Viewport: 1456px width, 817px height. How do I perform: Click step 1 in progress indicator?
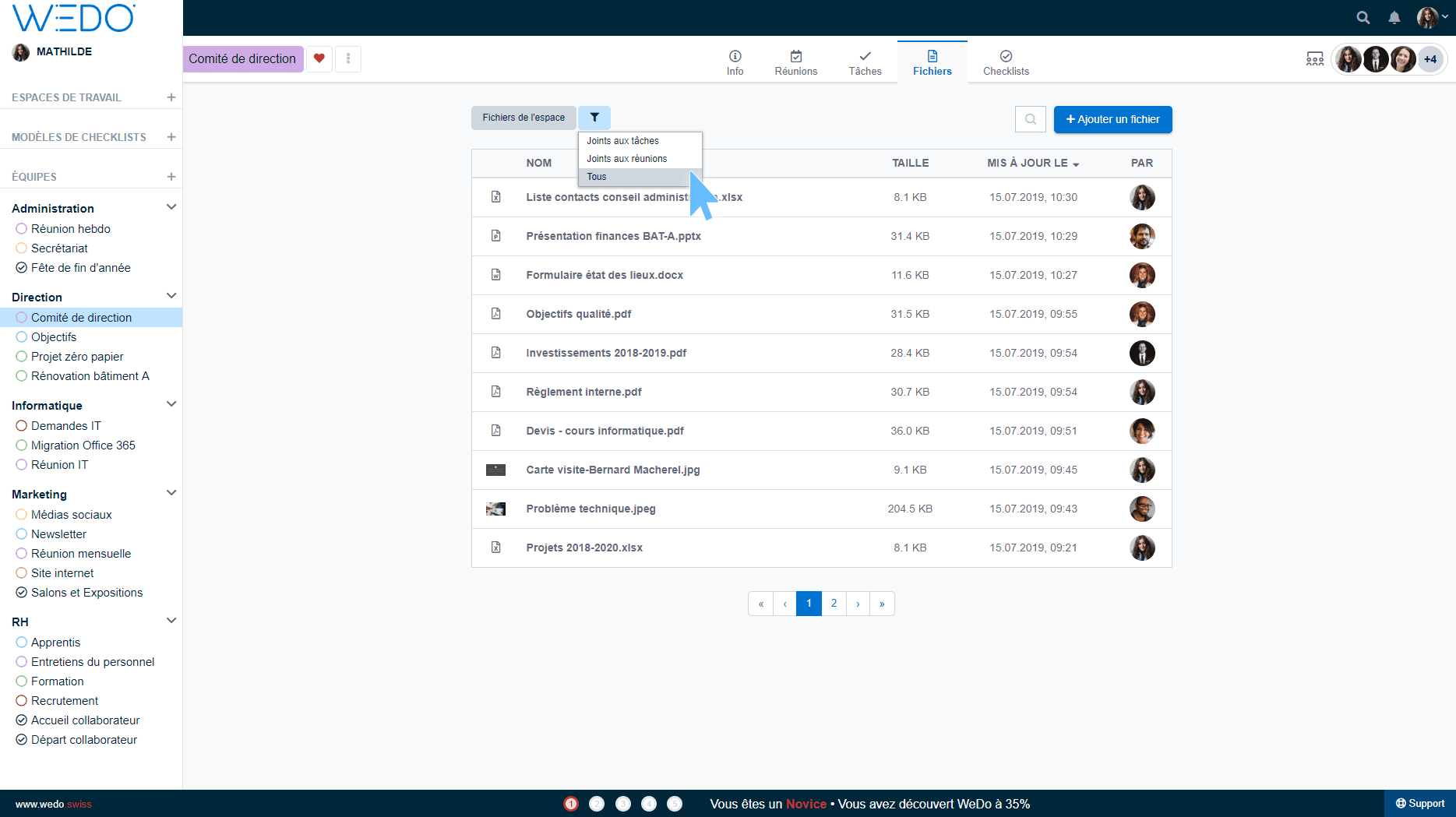pos(571,804)
